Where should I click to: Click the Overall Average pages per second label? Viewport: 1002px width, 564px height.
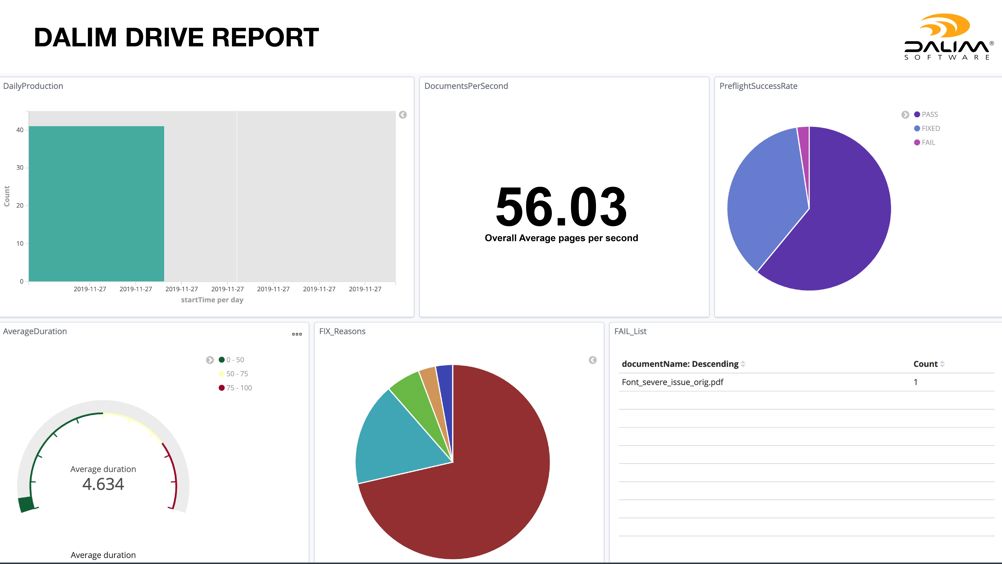tap(561, 238)
